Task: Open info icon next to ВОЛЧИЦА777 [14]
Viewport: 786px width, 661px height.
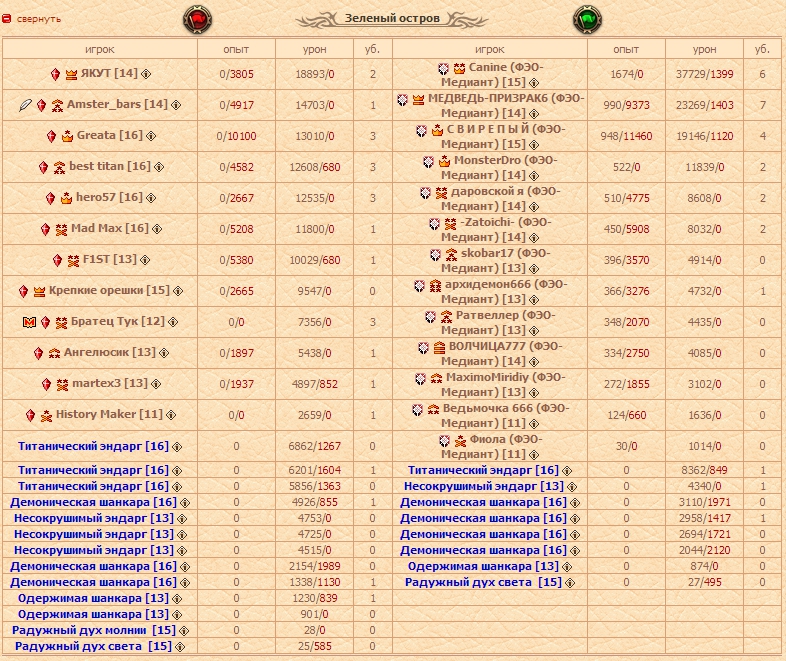Action: coord(534,362)
